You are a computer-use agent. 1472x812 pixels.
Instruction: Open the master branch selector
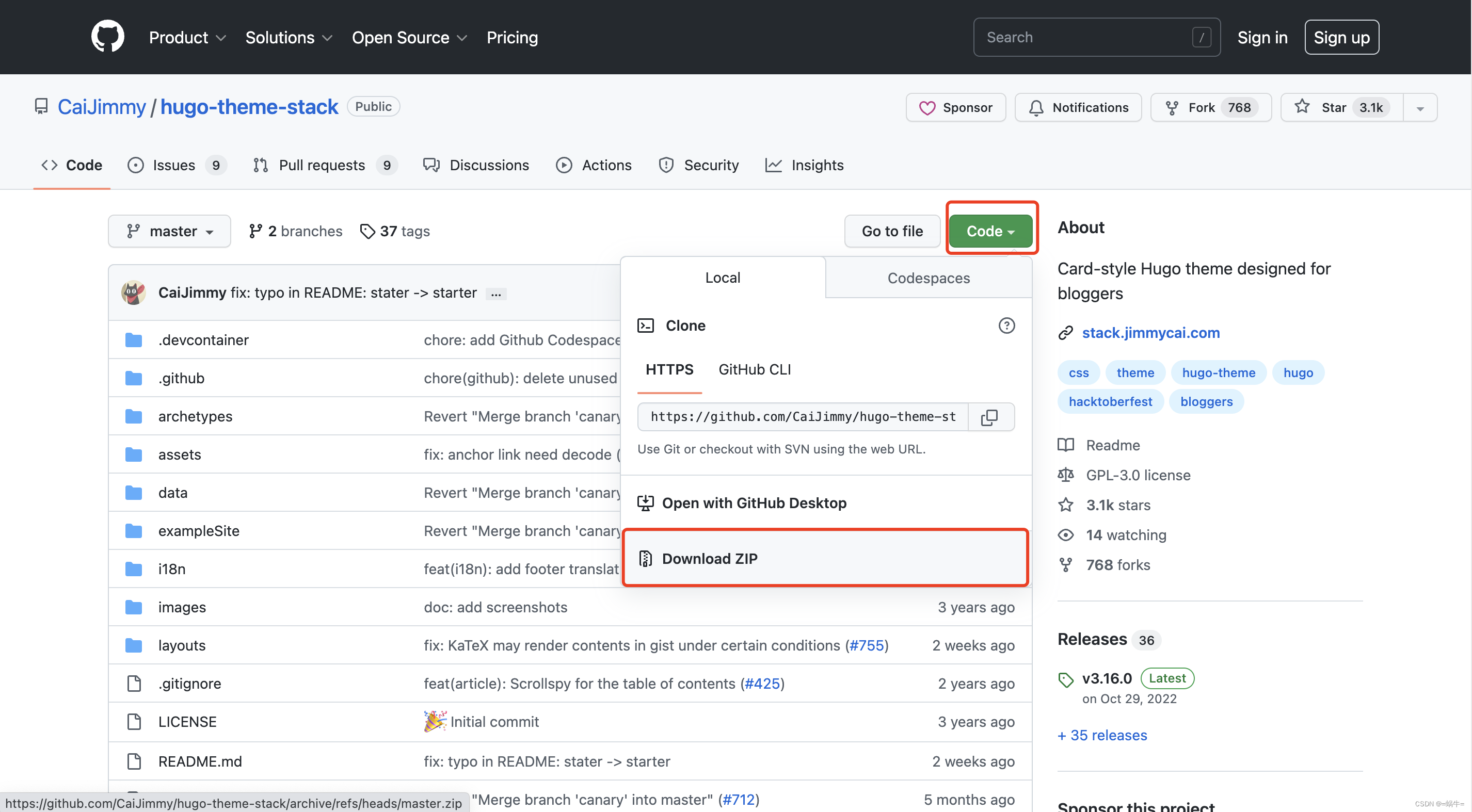(170, 231)
